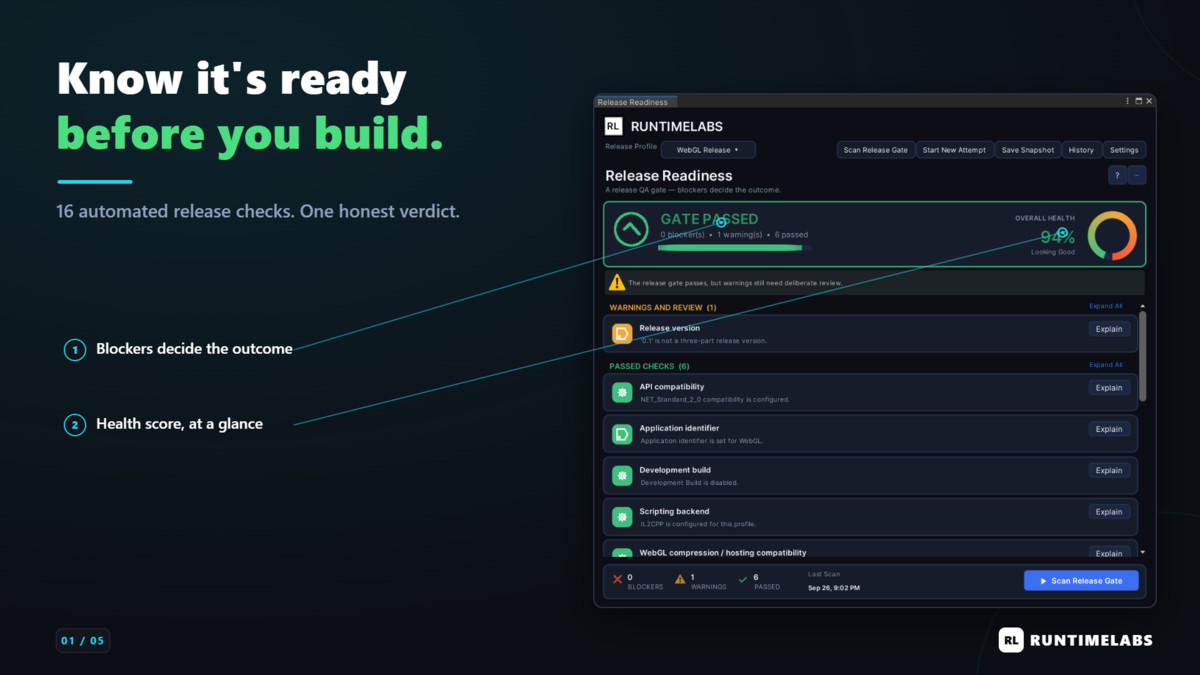Click the yellow warning triangle in the banner

[x=617, y=283]
